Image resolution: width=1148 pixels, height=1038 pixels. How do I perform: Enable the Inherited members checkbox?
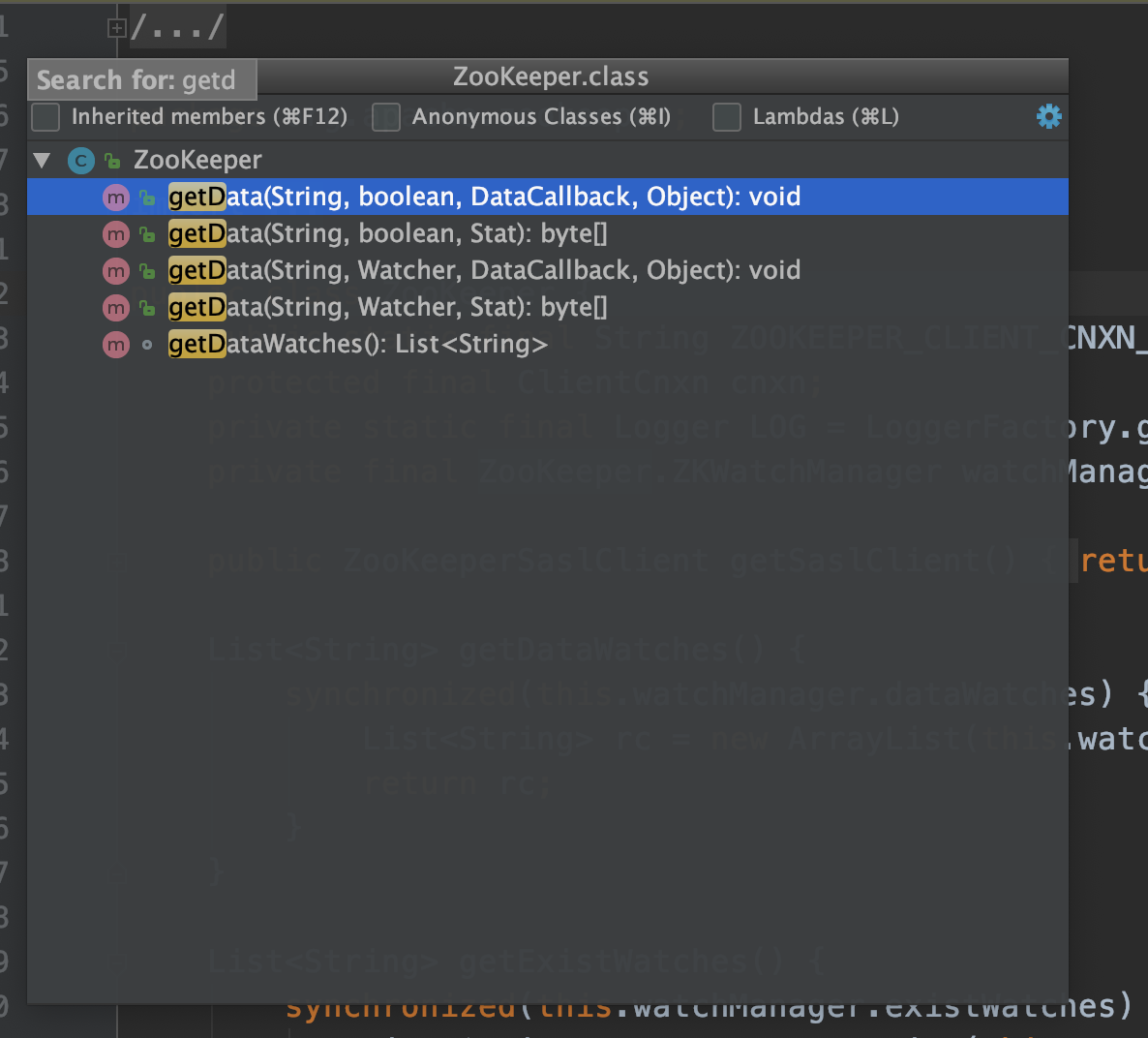point(45,117)
